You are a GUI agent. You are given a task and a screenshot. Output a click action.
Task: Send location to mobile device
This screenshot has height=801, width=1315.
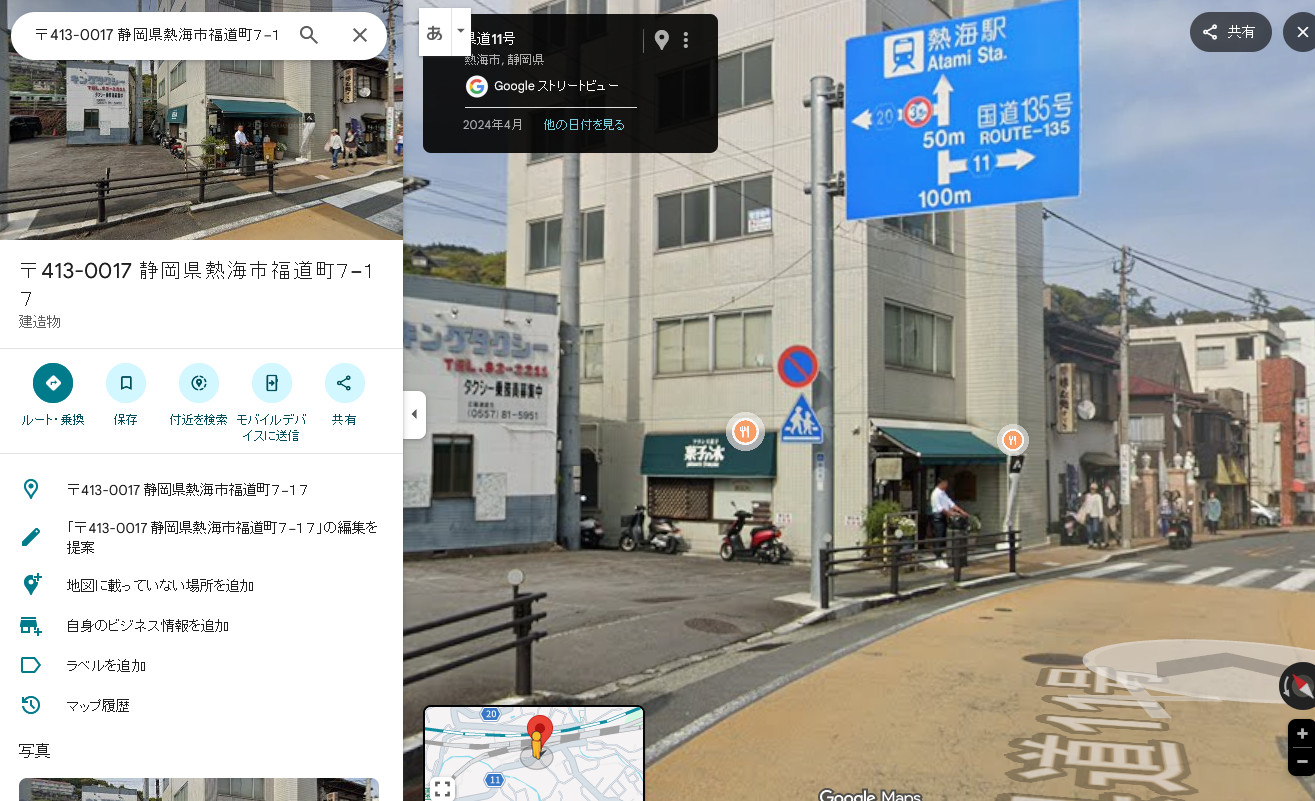271,383
